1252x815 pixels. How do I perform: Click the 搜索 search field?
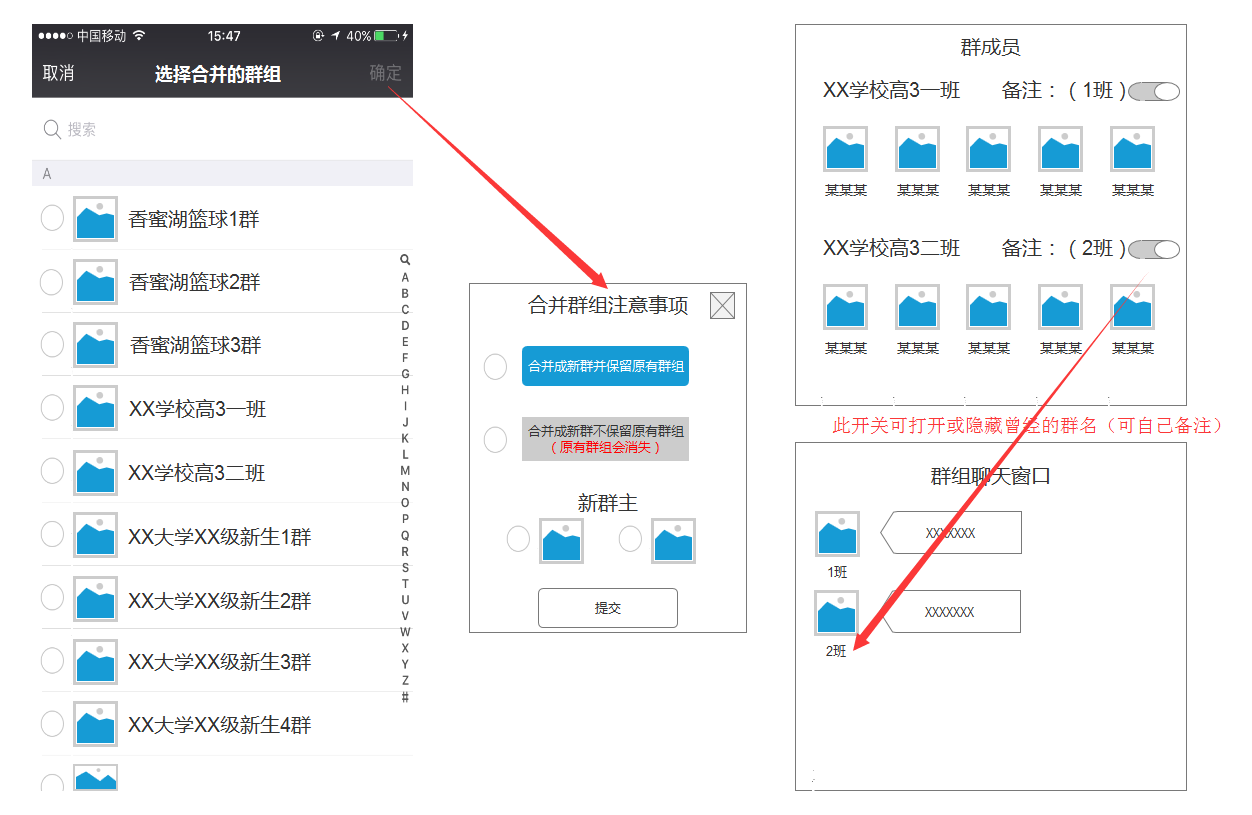pyautogui.click(x=220, y=129)
